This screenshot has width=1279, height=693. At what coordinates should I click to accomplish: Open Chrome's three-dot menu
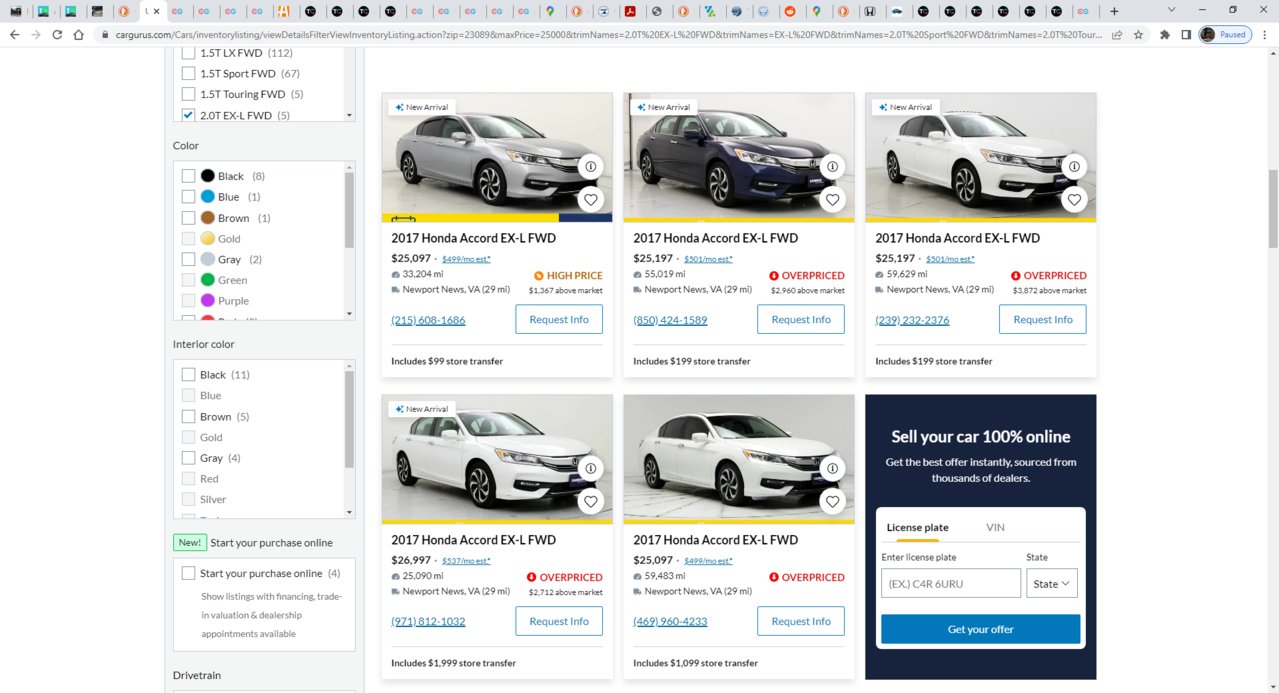1264,34
